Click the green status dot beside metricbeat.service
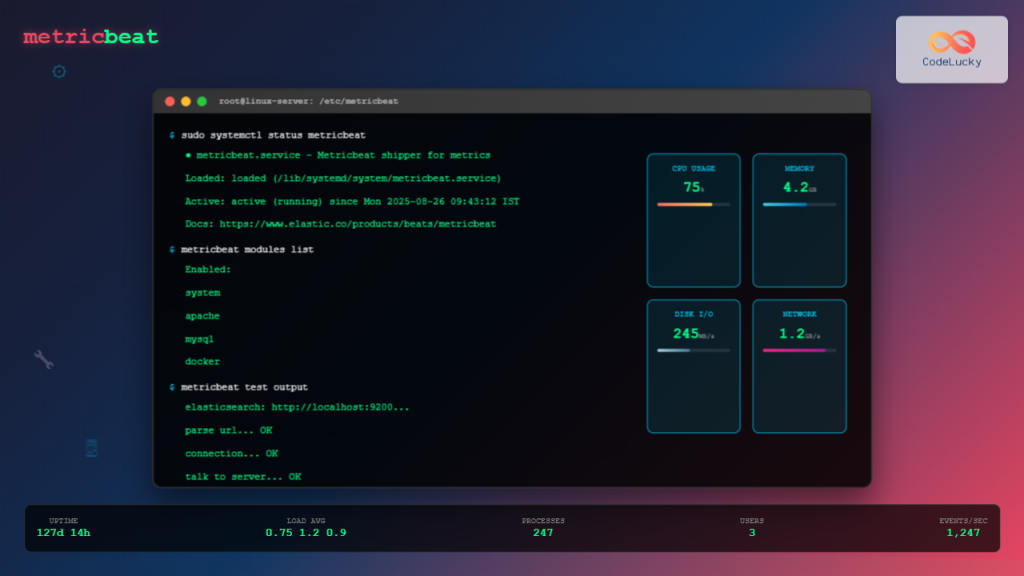Viewport: 1024px width, 576px height. coord(188,155)
